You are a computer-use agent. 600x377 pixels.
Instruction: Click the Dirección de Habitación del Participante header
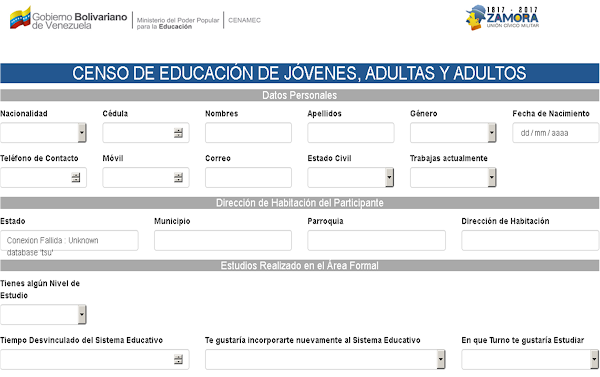[300, 203]
